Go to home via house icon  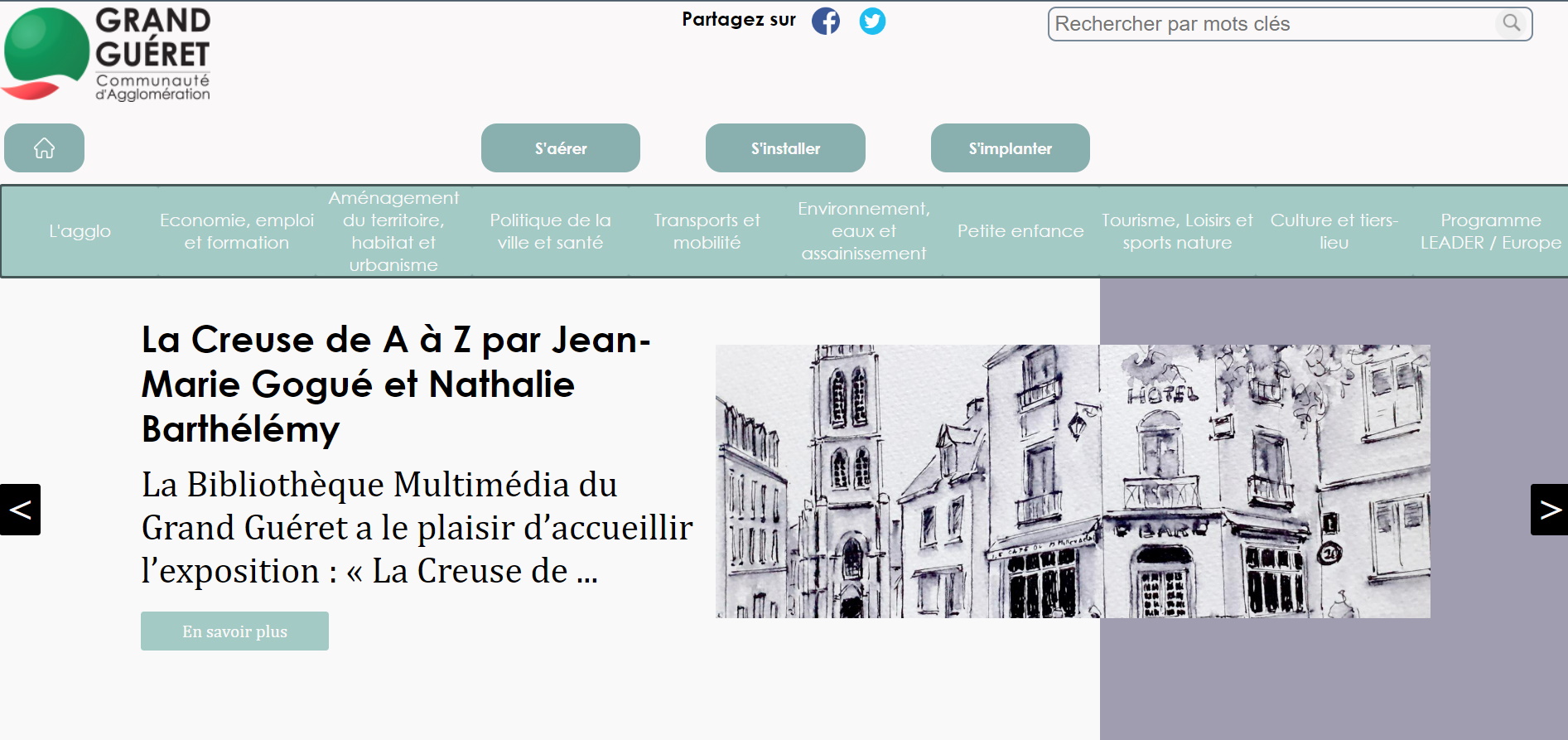click(x=44, y=148)
